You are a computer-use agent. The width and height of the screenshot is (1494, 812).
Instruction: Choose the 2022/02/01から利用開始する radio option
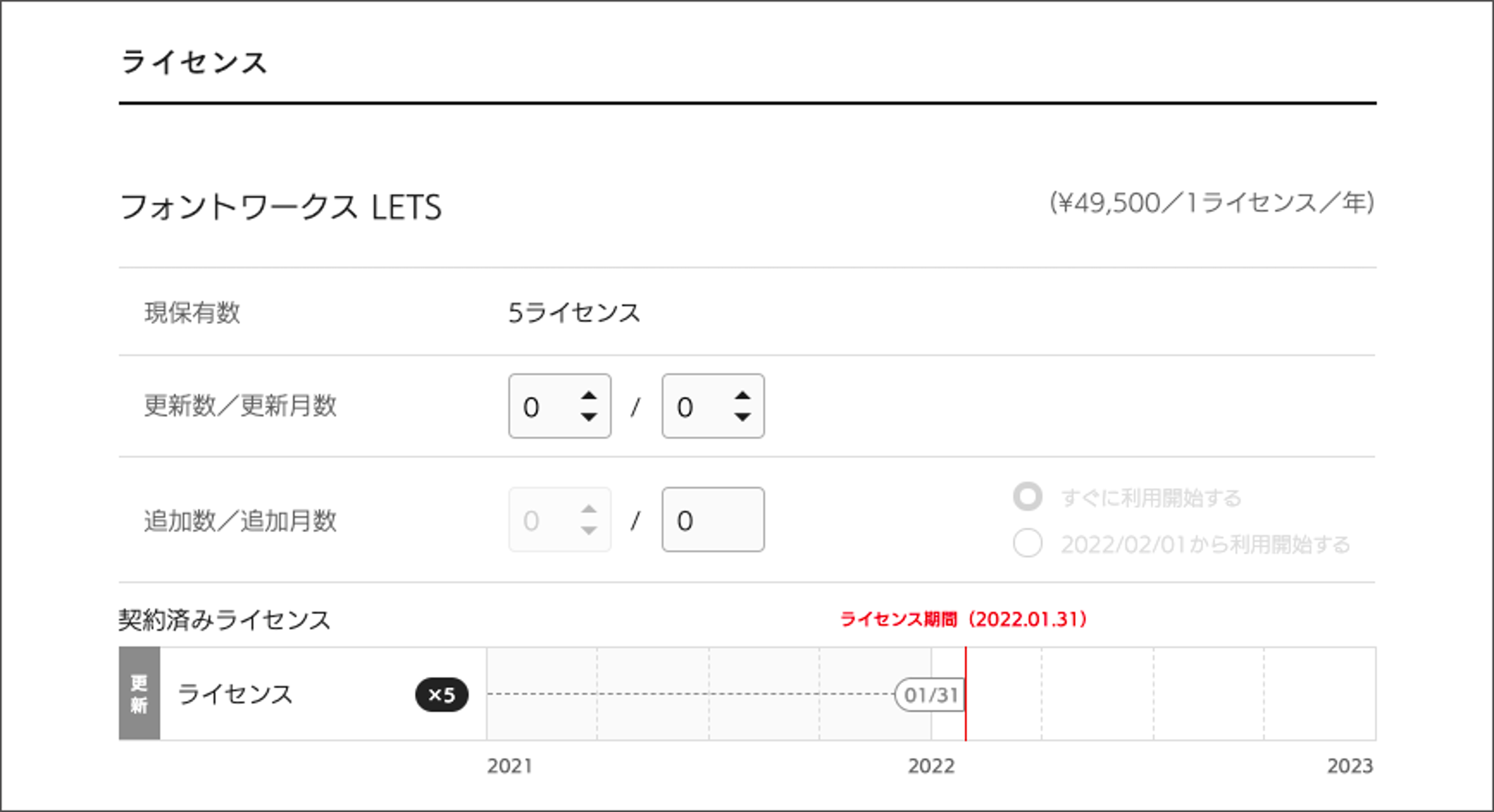coord(1027,543)
